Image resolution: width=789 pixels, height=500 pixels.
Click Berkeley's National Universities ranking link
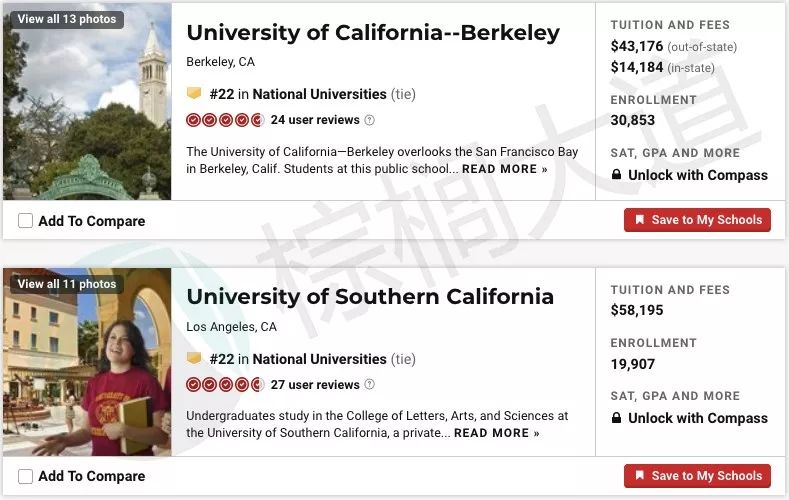(x=319, y=94)
